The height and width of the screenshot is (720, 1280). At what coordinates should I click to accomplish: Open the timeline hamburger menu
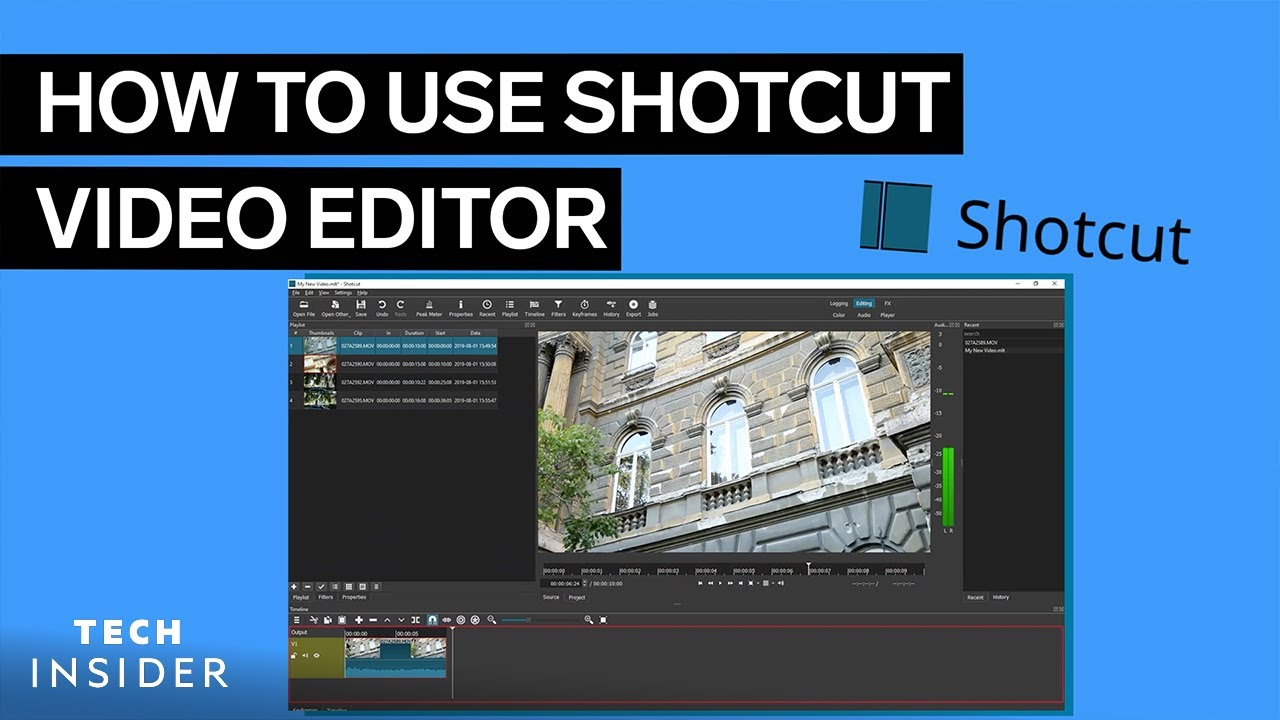click(x=297, y=619)
